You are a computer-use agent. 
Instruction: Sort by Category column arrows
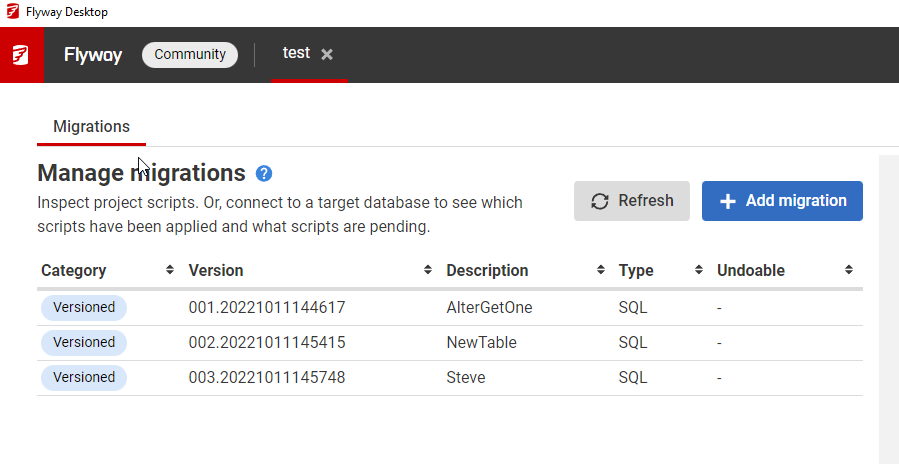[169, 270]
